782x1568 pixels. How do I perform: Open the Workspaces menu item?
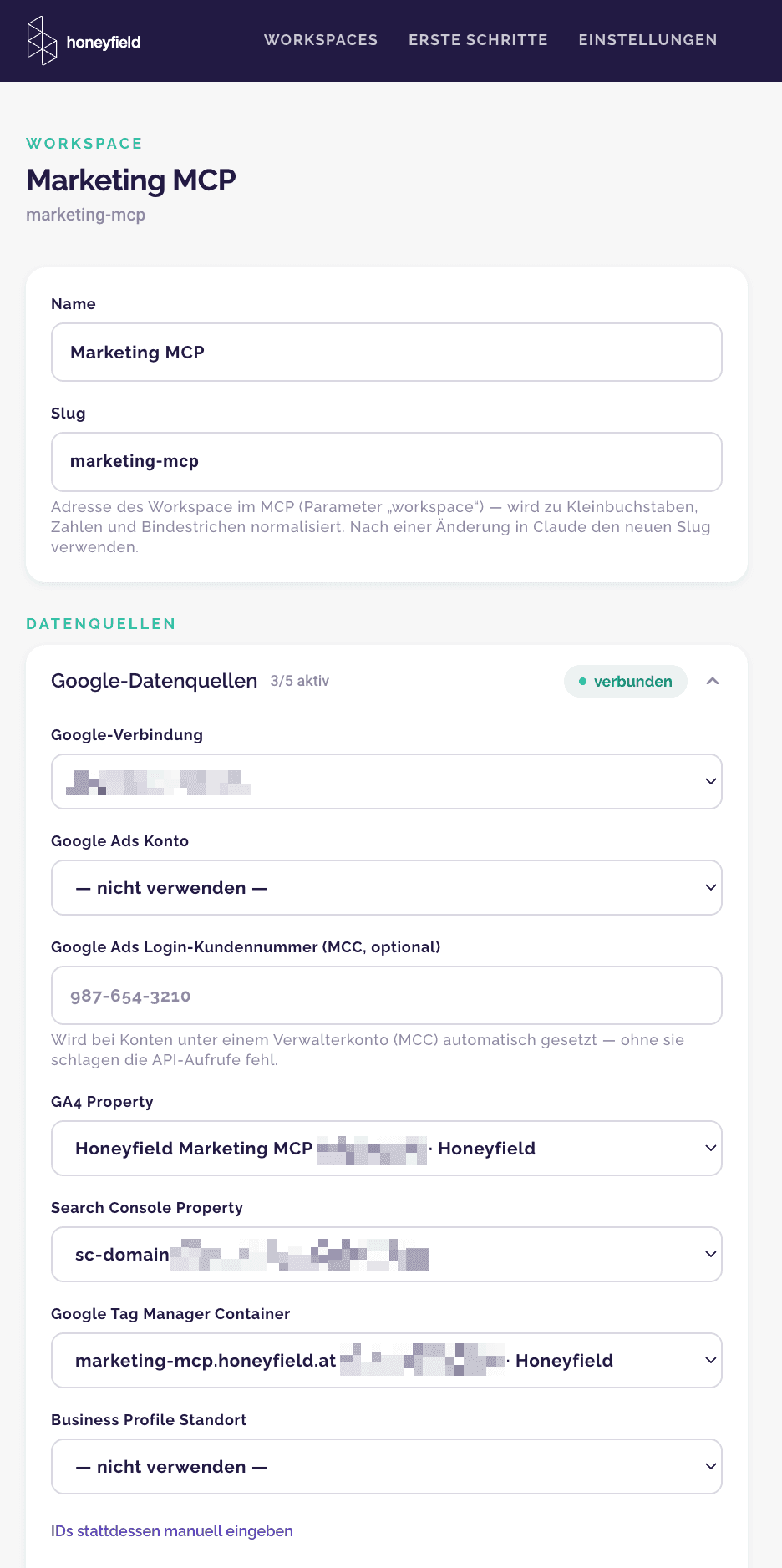pyautogui.click(x=321, y=40)
